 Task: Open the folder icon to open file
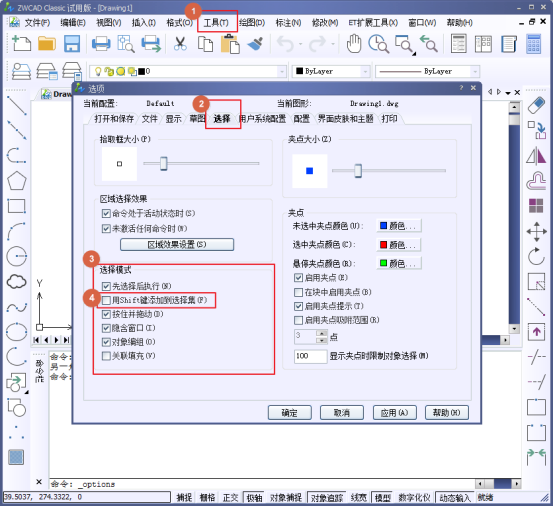coord(47,44)
